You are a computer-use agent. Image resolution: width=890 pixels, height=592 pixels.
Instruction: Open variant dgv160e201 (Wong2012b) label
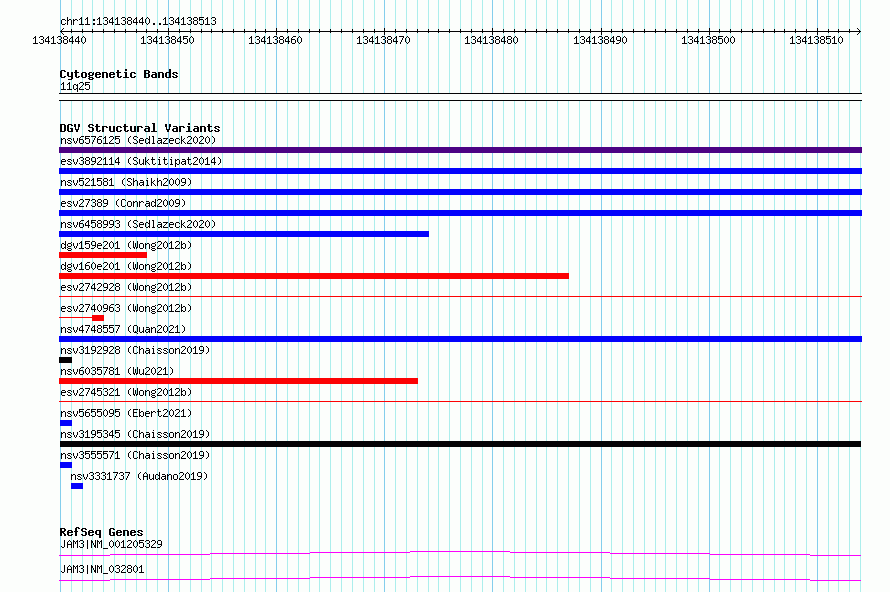[126, 266]
